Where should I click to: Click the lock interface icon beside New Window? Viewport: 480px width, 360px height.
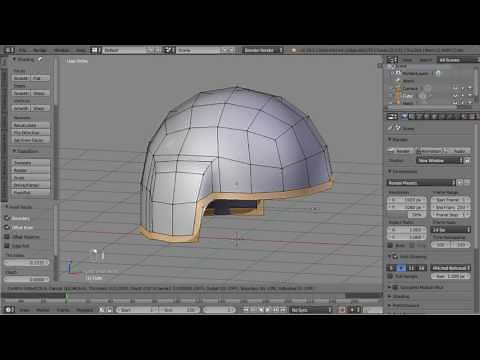click(467, 161)
